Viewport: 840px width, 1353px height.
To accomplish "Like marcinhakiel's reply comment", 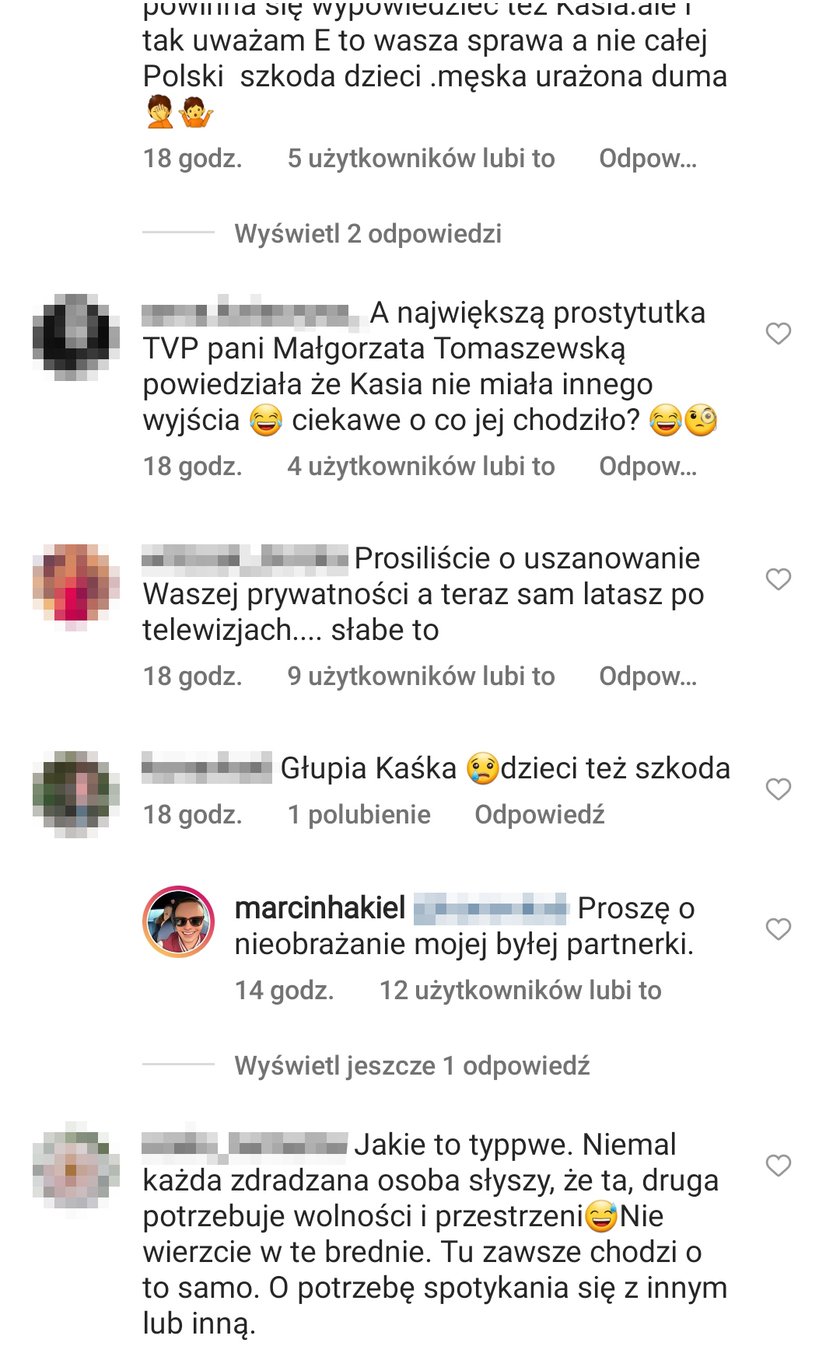I will tap(778, 929).
